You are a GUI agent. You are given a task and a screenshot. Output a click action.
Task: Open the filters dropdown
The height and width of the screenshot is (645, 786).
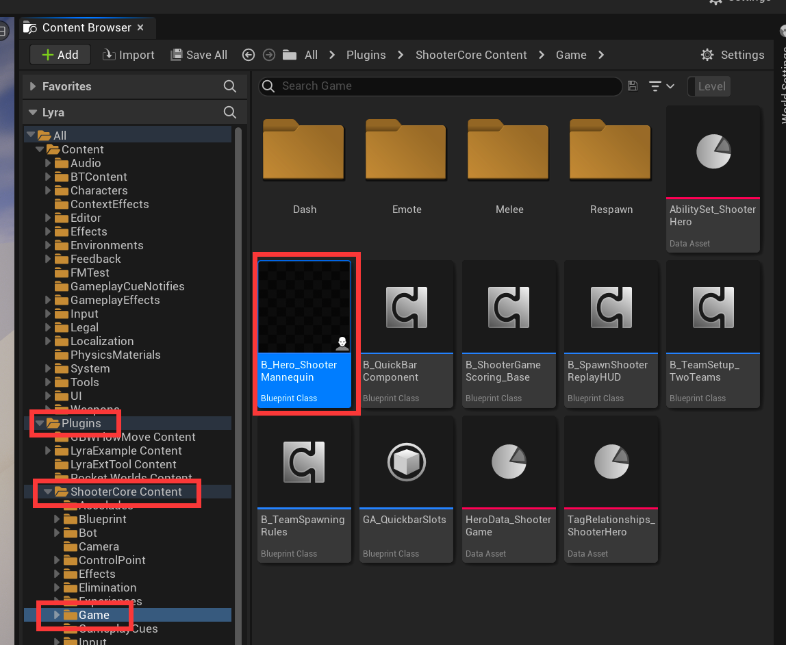point(661,86)
